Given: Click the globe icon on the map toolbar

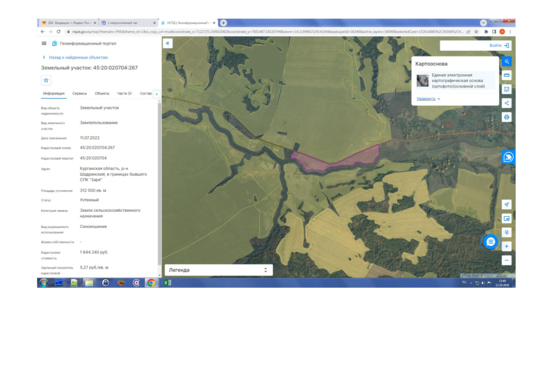Looking at the screenshot, I should [506, 117].
